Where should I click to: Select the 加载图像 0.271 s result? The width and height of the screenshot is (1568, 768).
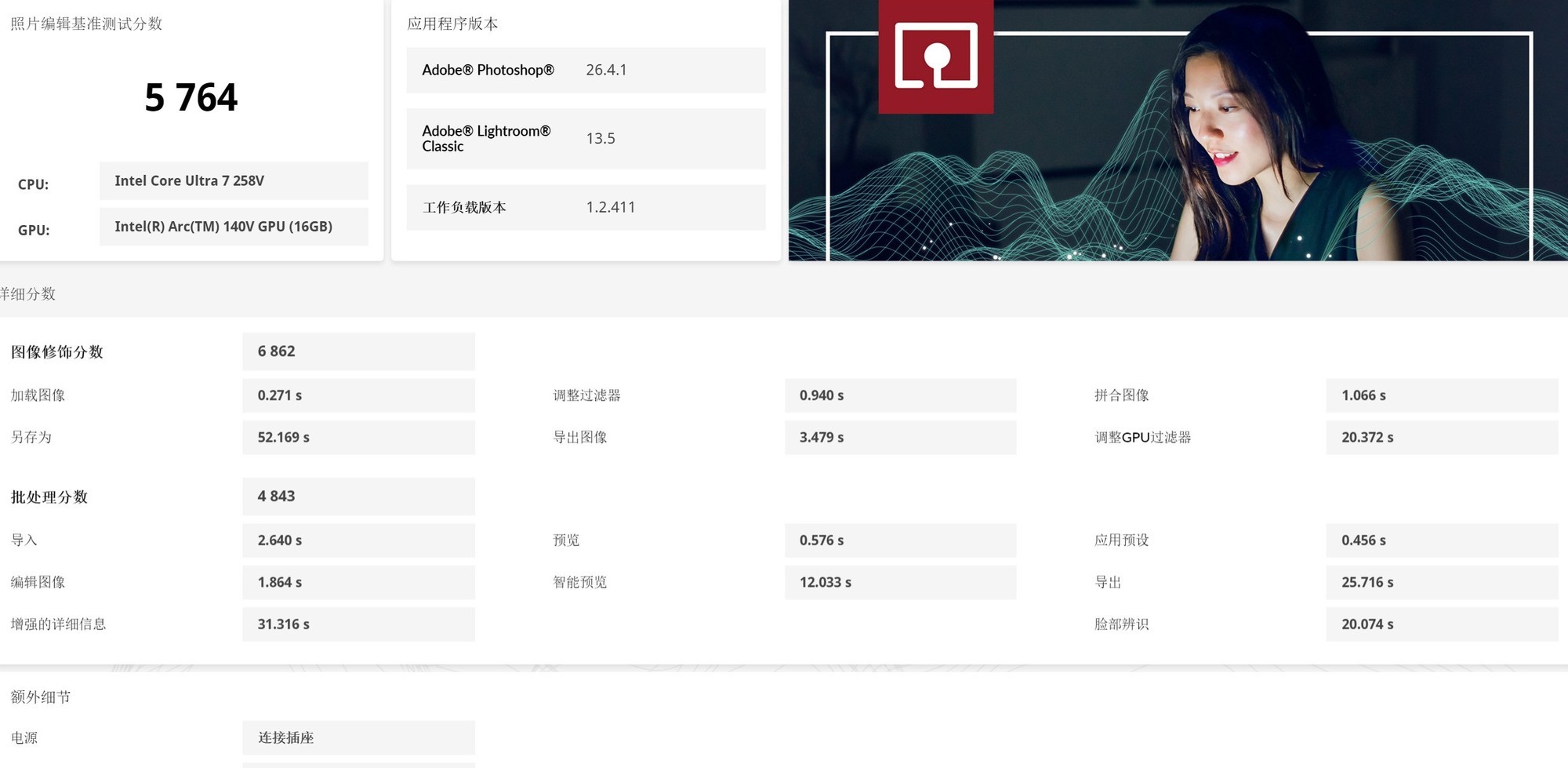pyautogui.click(x=358, y=395)
